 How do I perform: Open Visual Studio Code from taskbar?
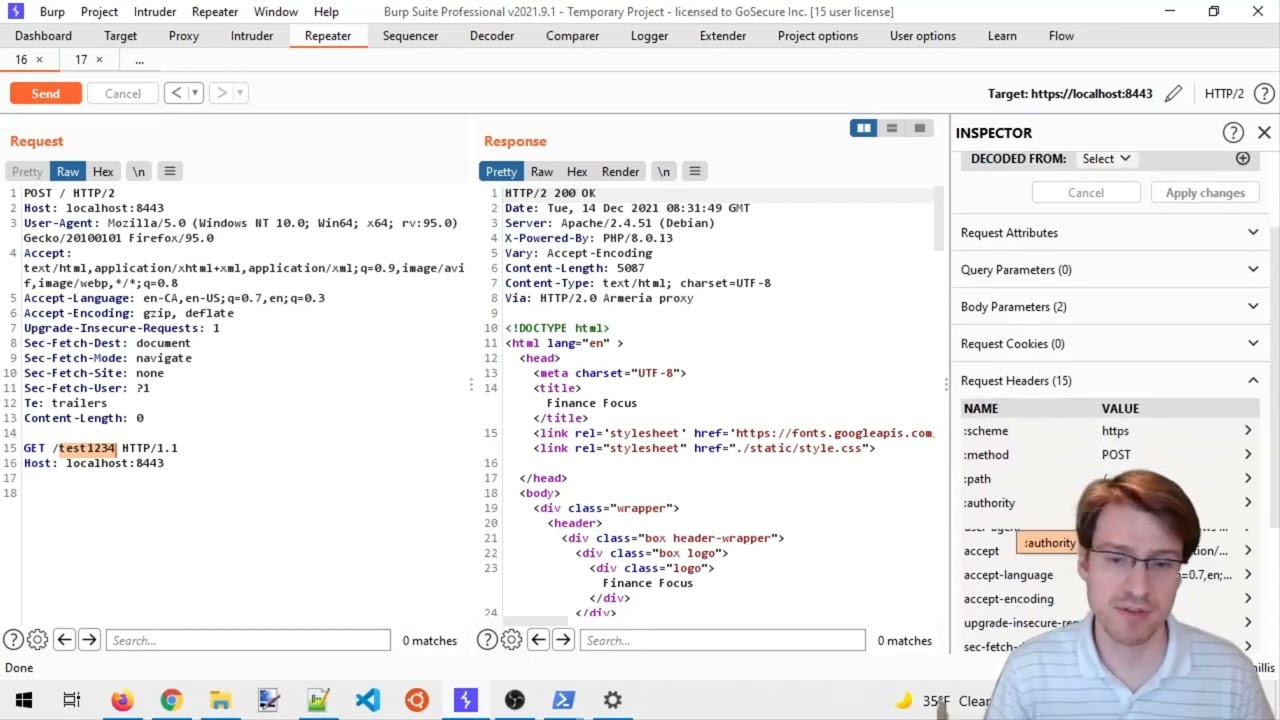pyautogui.click(x=368, y=700)
